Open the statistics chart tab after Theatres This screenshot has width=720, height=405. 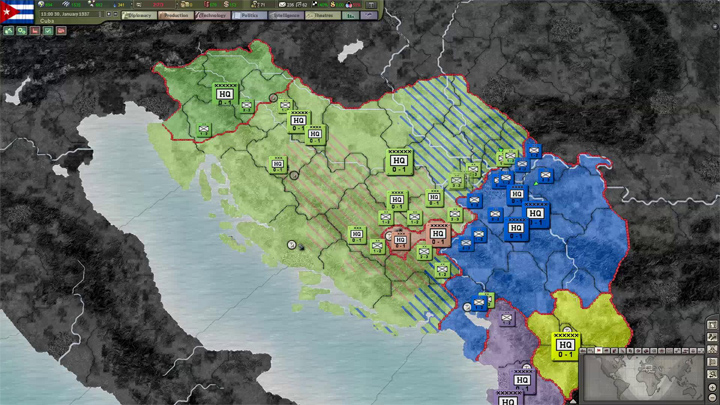351,15
